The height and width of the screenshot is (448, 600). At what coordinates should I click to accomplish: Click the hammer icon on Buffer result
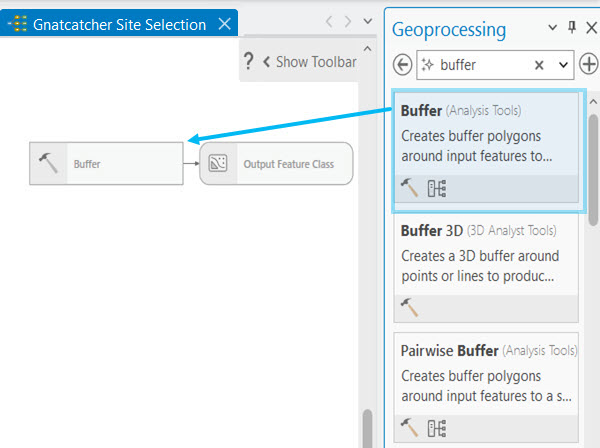pos(409,188)
